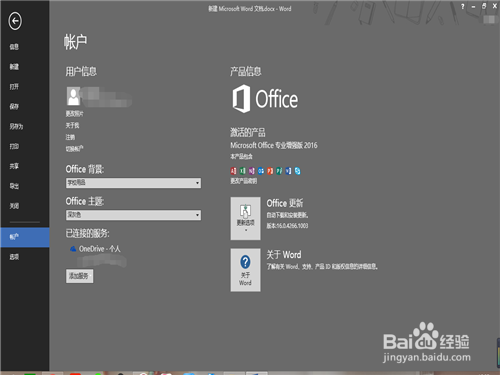Open the 信息 (Info) menu item
Screen dimensions: 500x375
(14, 47)
